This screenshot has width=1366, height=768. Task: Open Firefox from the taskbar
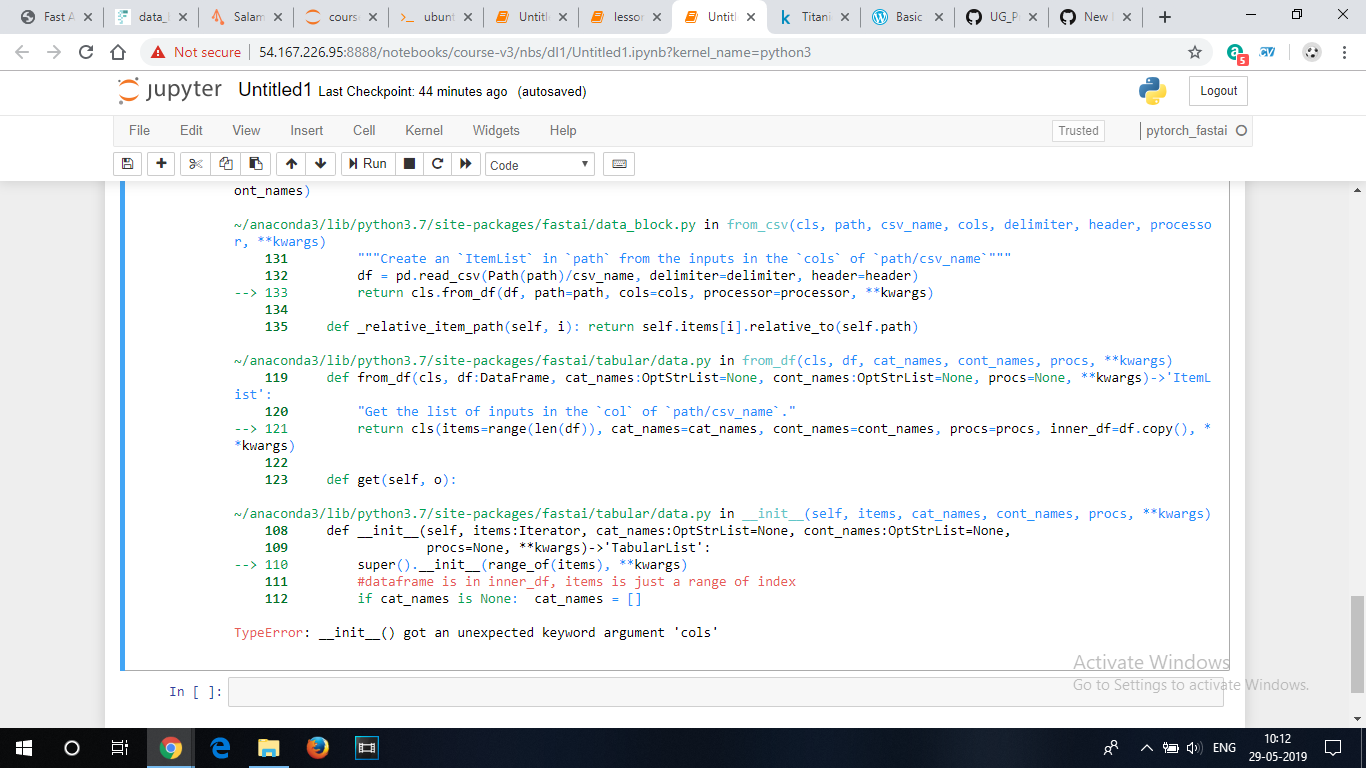pos(318,747)
